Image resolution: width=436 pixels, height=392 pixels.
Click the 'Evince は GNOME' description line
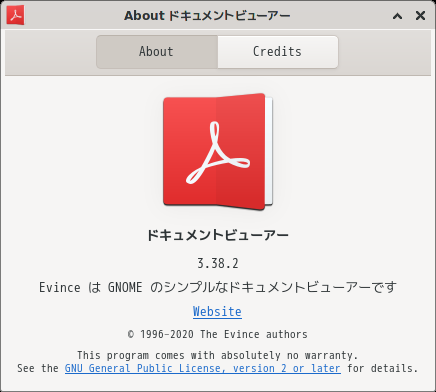coord(218,287)
